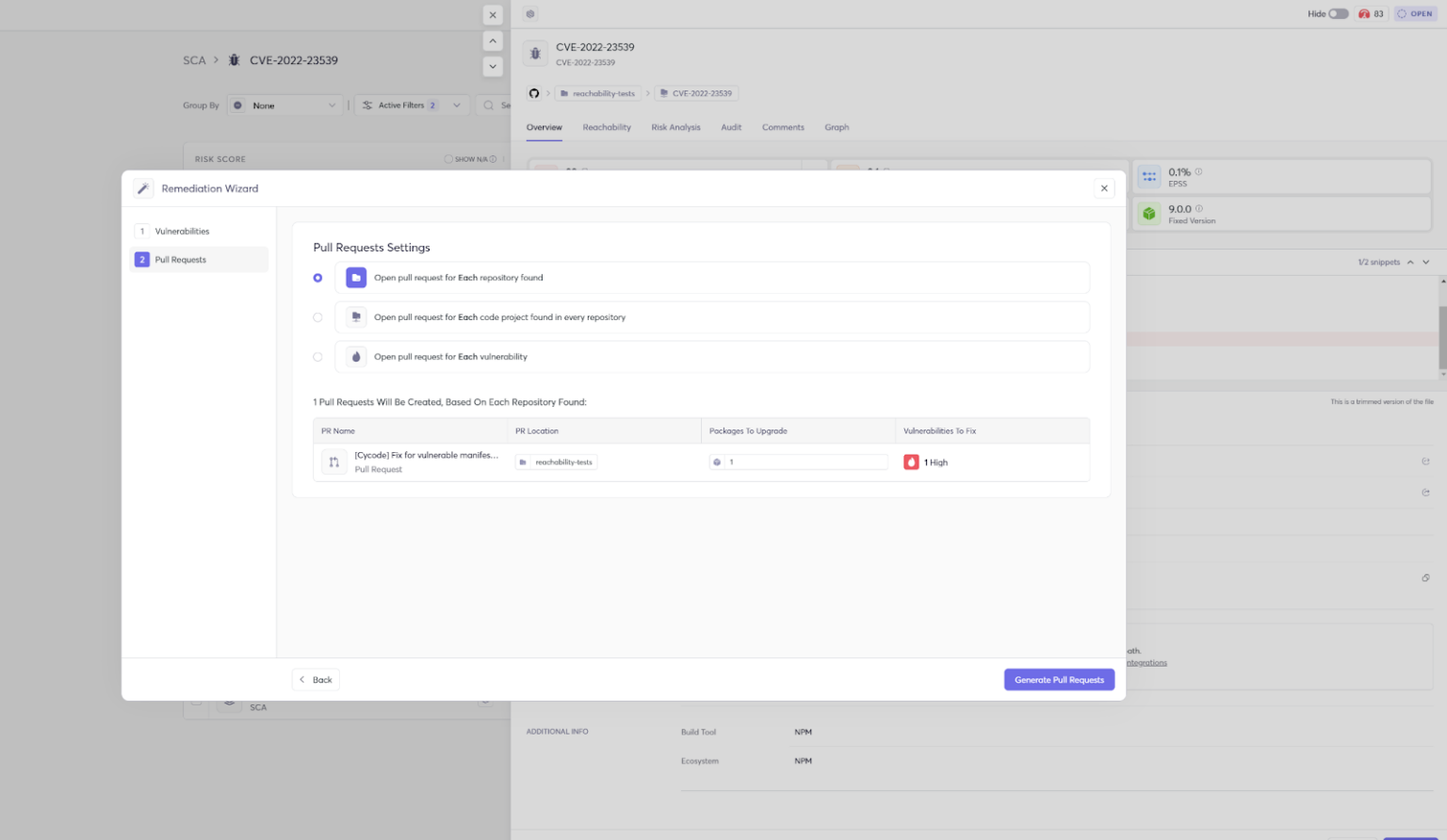Click the EPSS score icon
Viewport: 1447px width, 840px height.
1148,177
